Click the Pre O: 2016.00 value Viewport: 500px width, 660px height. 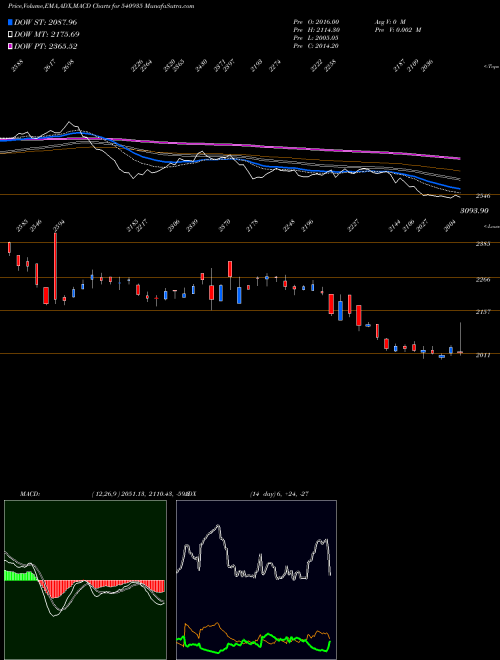[316, 21]
